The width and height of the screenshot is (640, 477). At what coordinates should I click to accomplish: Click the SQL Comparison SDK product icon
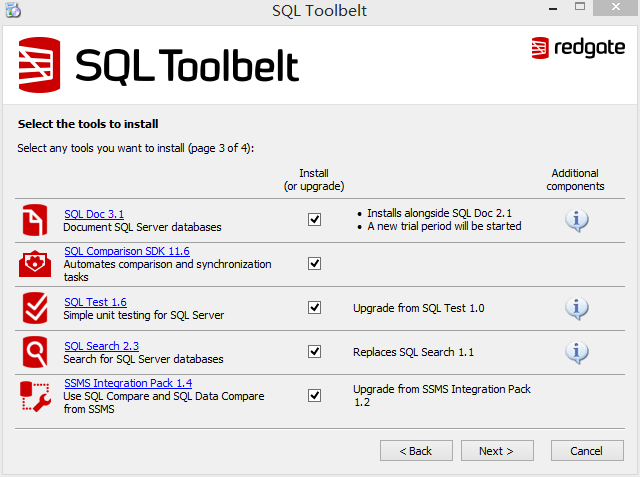(35, 264)
